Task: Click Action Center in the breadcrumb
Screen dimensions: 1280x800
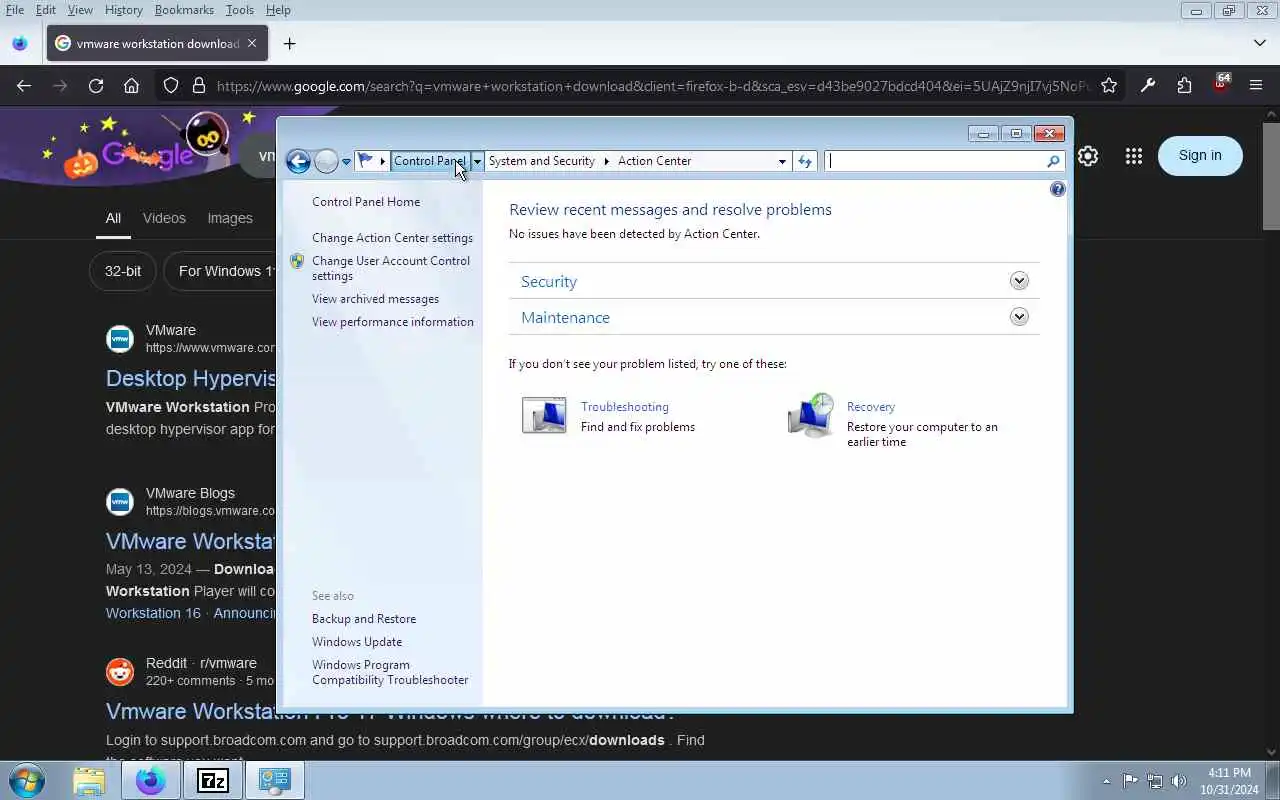Action: point(654,161)
